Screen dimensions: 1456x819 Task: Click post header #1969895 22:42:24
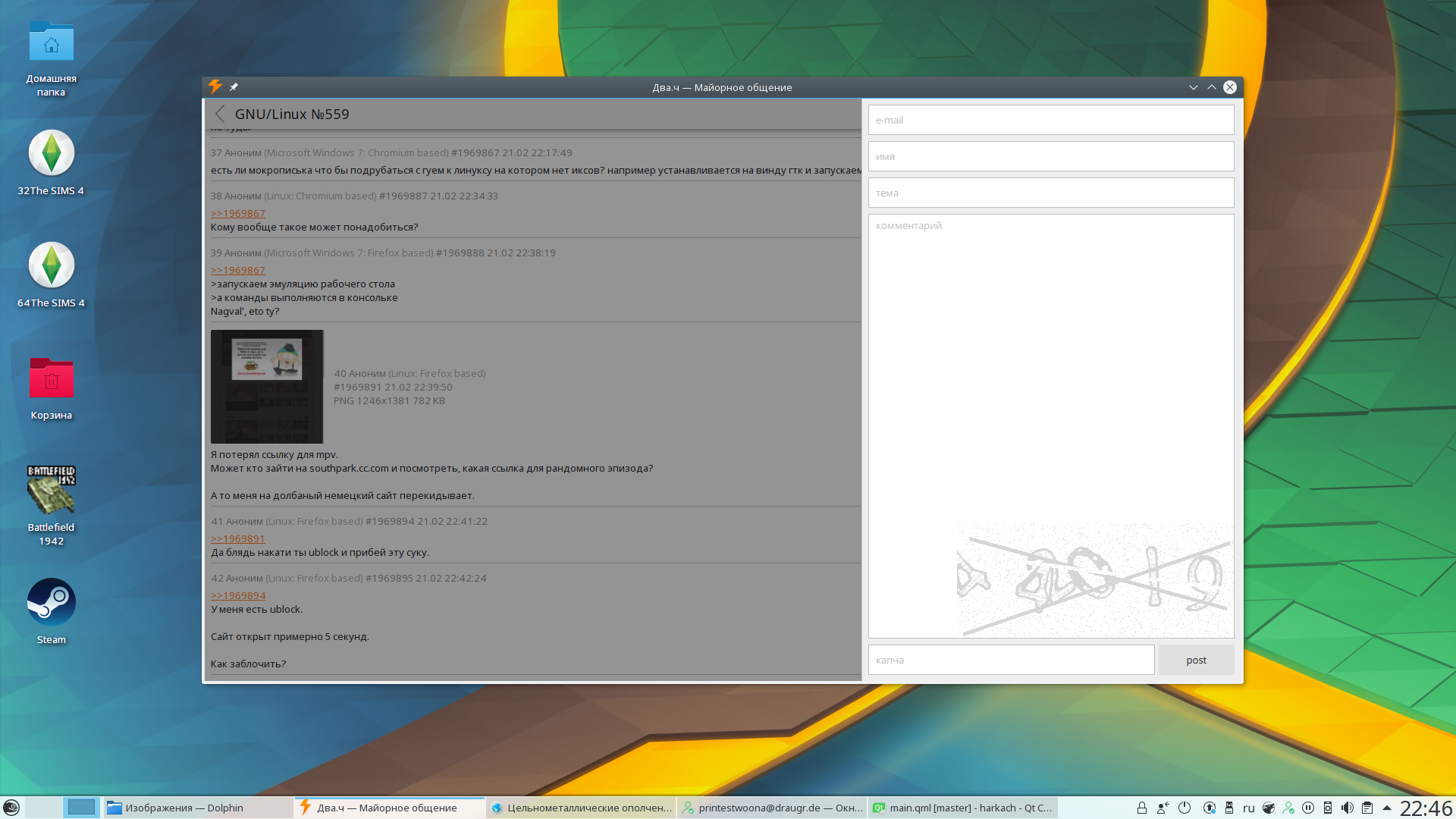click(x=426, y=578)
